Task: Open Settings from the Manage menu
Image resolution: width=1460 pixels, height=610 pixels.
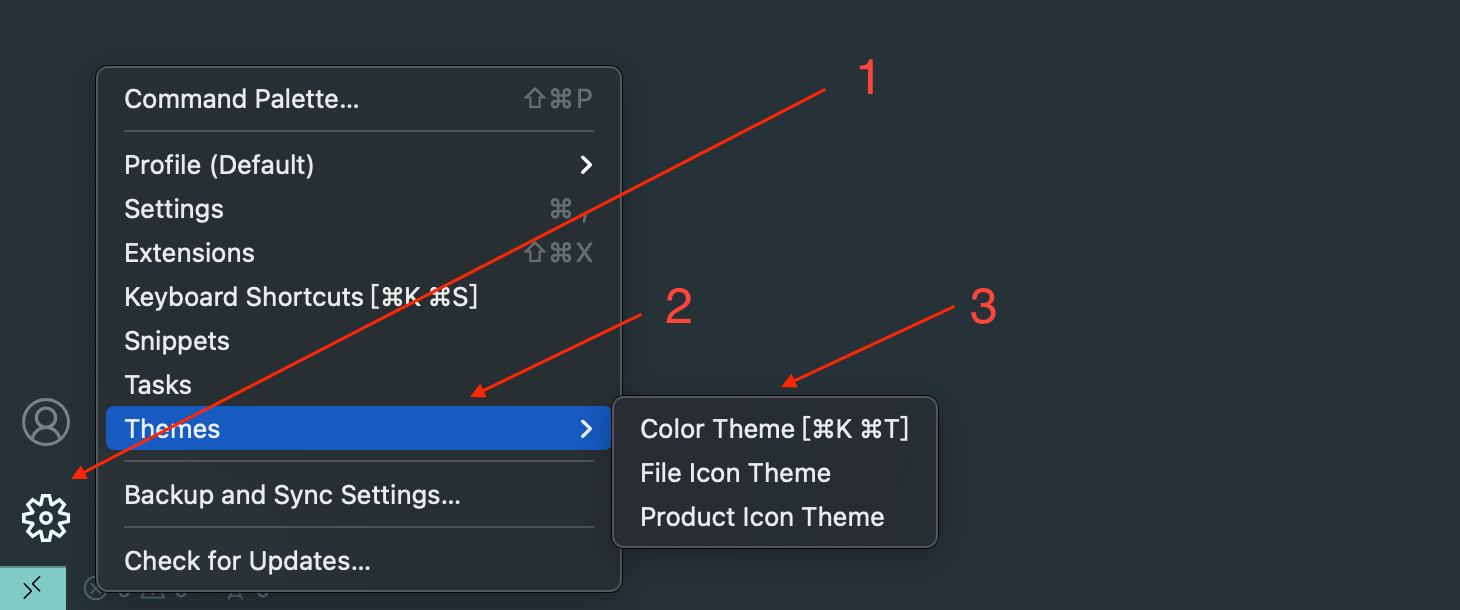Action: [174, 209]
